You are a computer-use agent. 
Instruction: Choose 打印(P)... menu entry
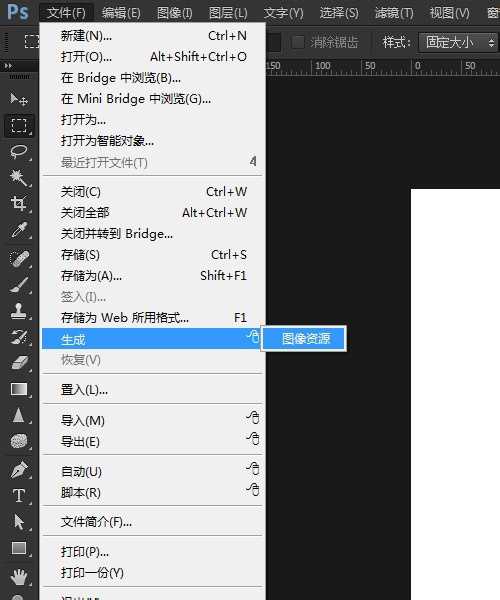(x=152, y=552)
